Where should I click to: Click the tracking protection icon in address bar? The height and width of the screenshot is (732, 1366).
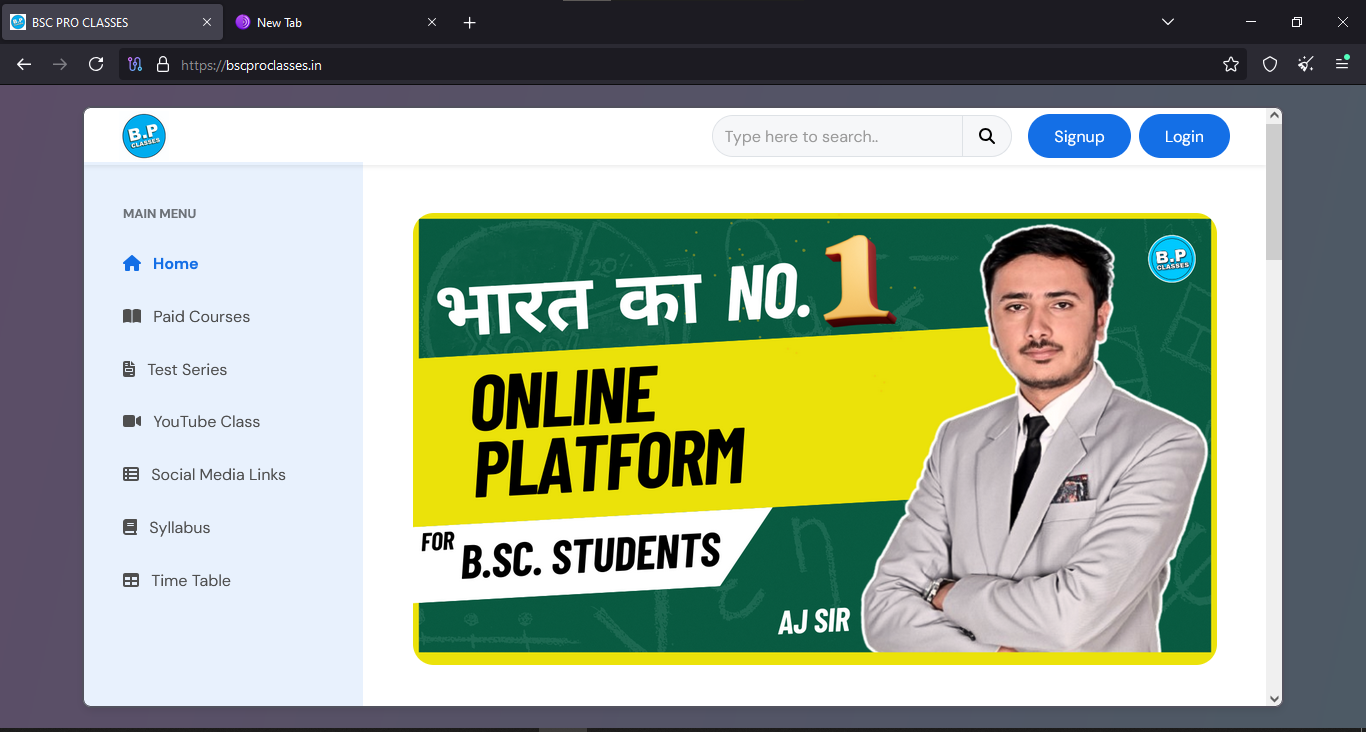pos(136,64)
